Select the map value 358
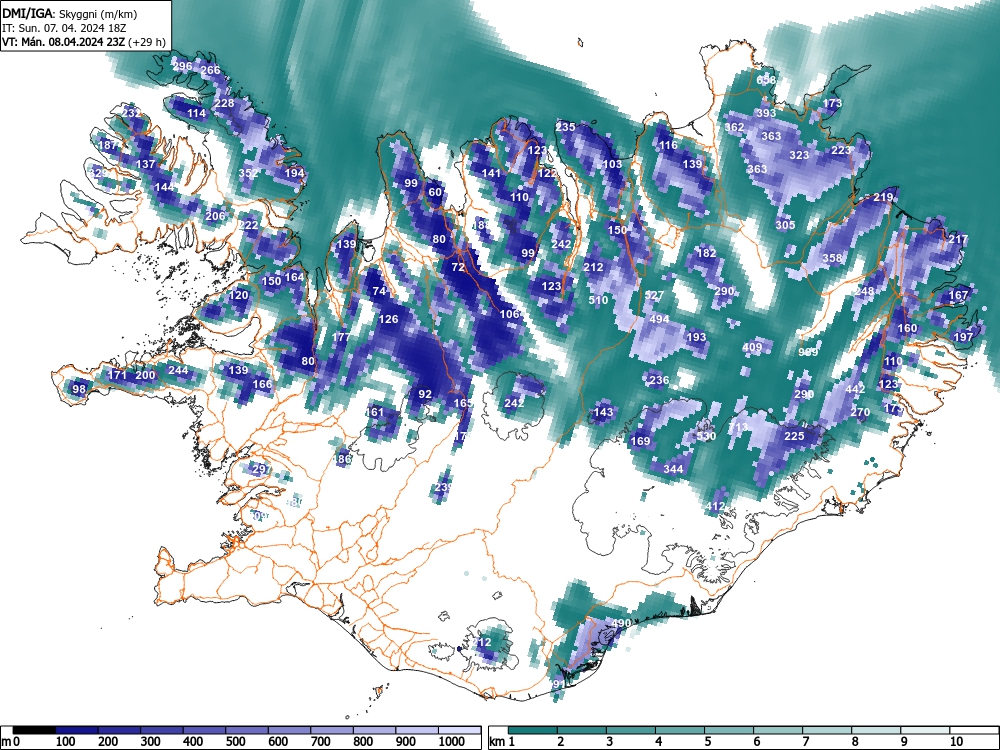This screenshot has width=1000, height=750. 832,258
